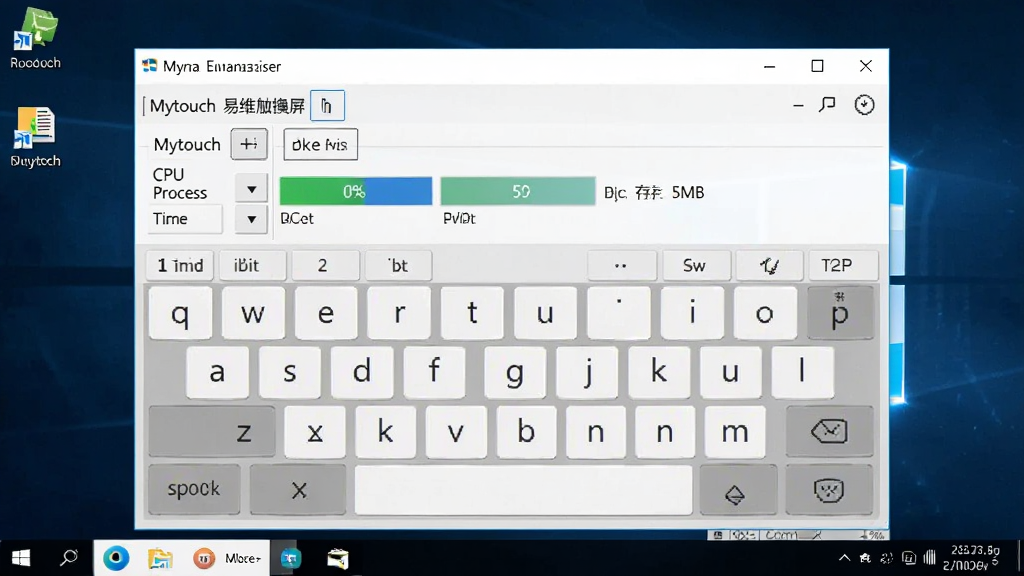The height and width of the screenshot is (576, 1024).
Task: Tap the 'q' key
Action: click(x=180, y=313)
